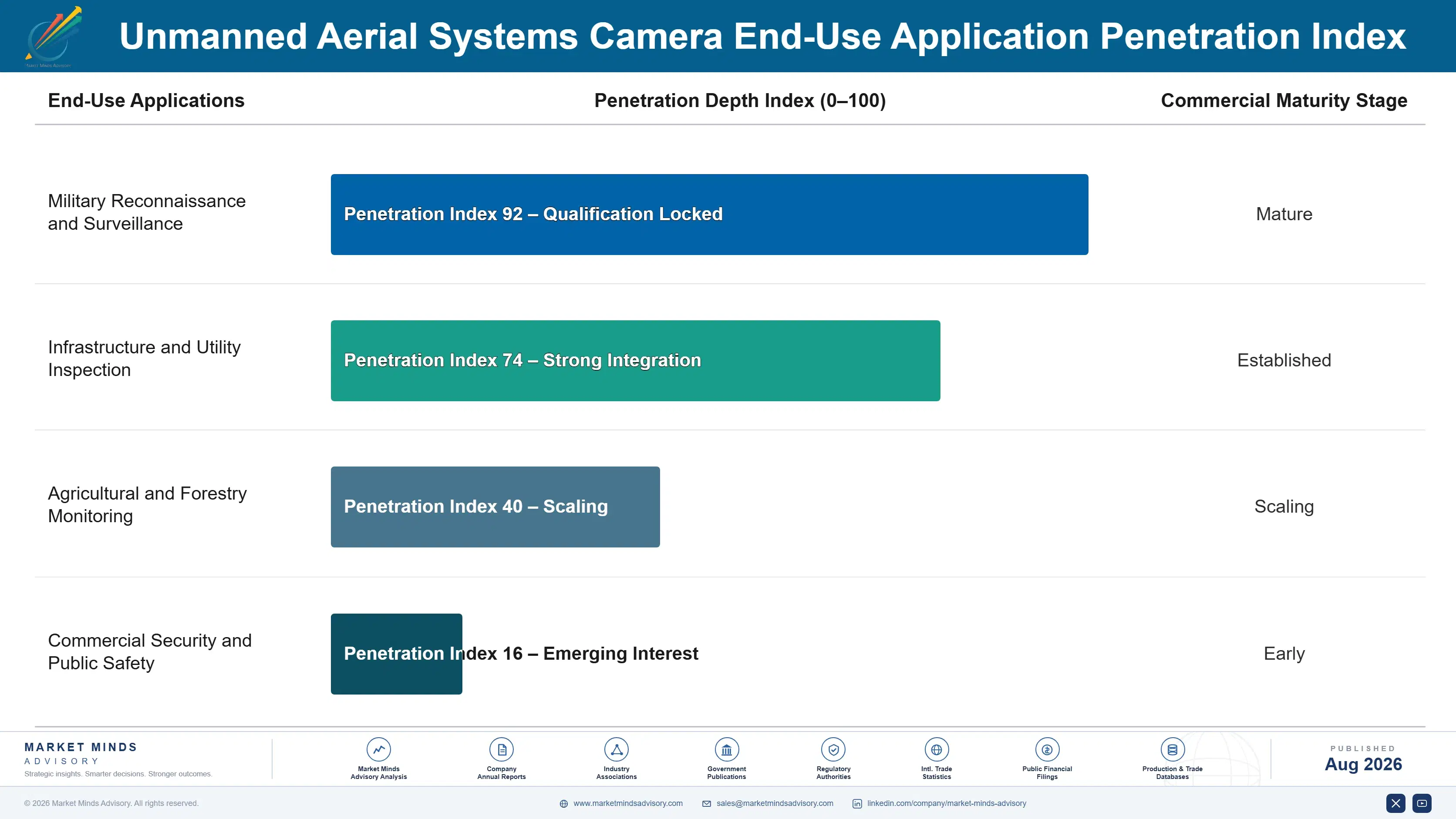Click sales@marketmindsadvisory.com email link

[x=775, y=803]
